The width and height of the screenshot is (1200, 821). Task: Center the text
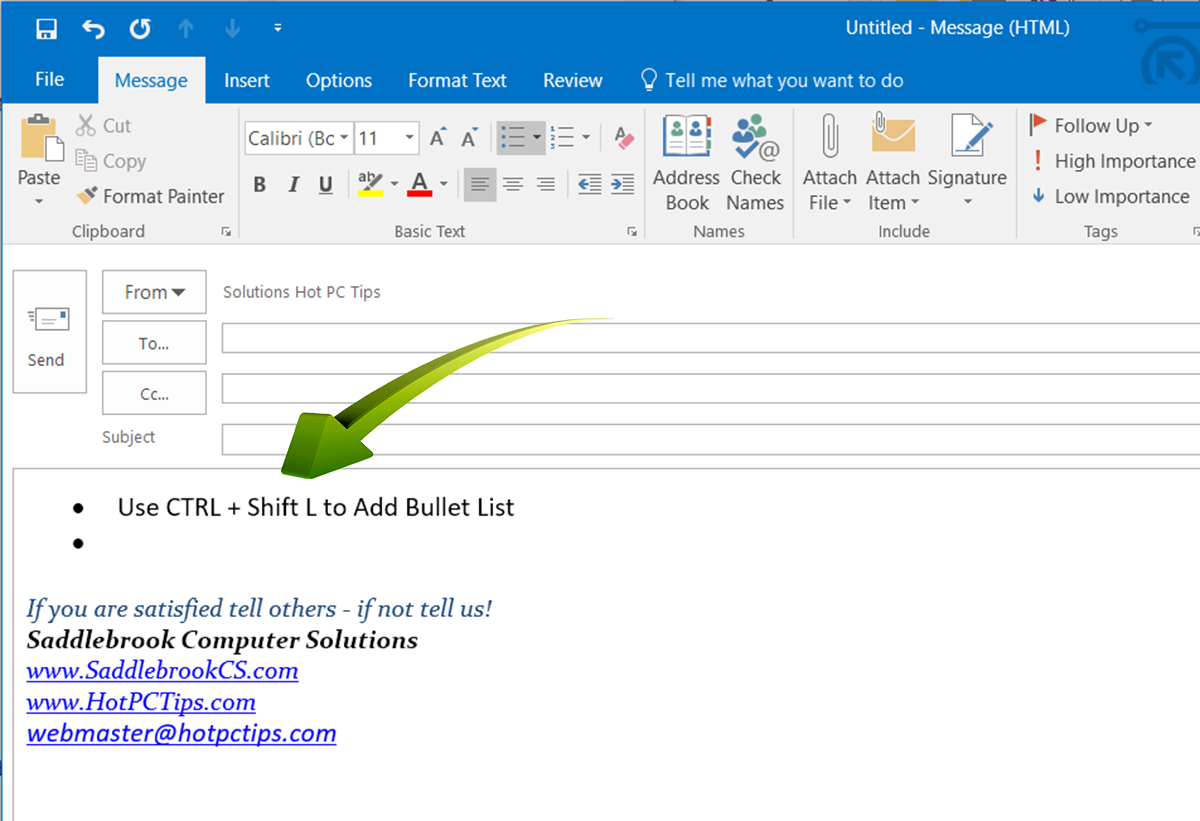coord(513,184)
